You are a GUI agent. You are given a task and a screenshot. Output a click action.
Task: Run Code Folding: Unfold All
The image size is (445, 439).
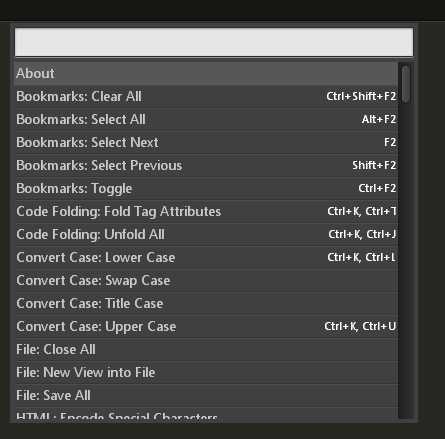coord(206,234)
